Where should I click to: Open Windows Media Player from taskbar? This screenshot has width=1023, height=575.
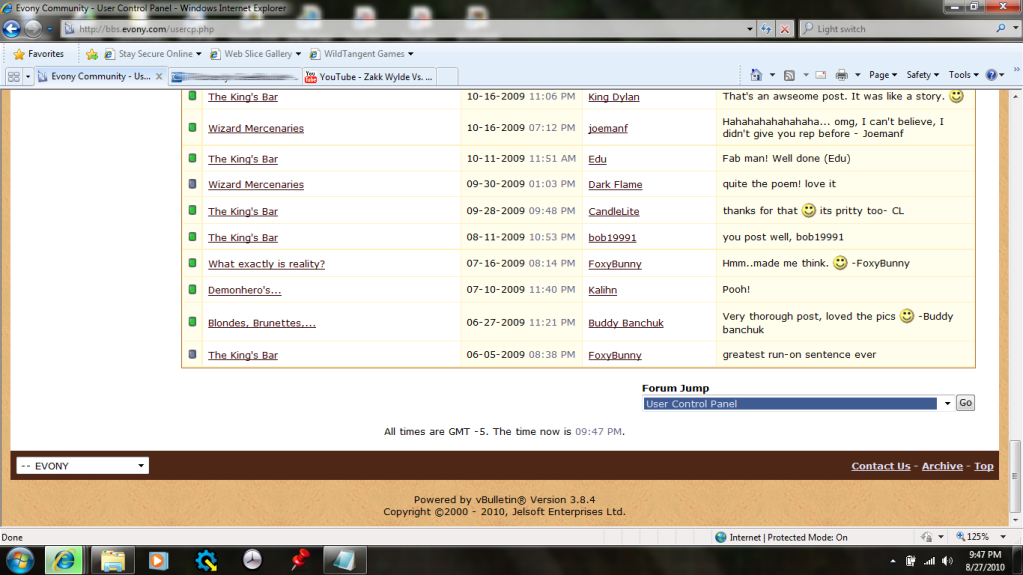(x=159, y=559)
